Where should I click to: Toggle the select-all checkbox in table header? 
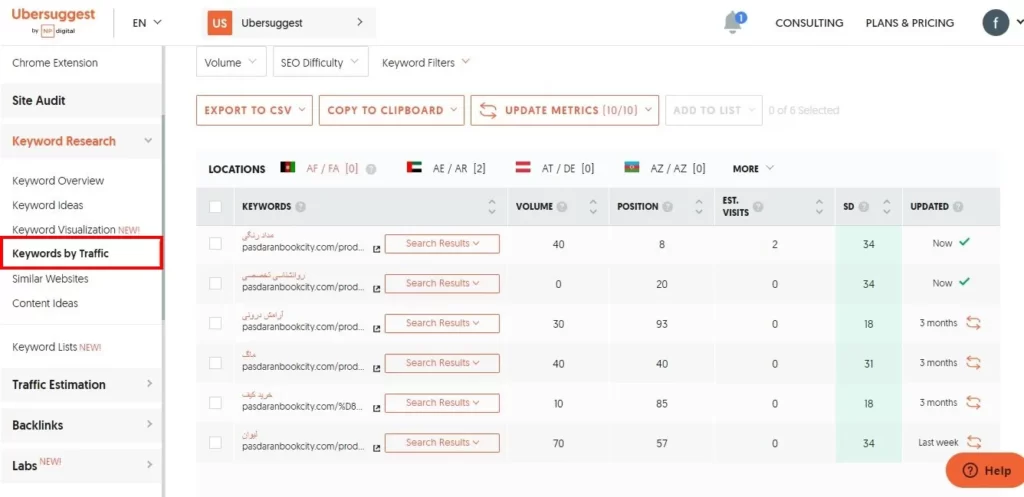(216, 206)
